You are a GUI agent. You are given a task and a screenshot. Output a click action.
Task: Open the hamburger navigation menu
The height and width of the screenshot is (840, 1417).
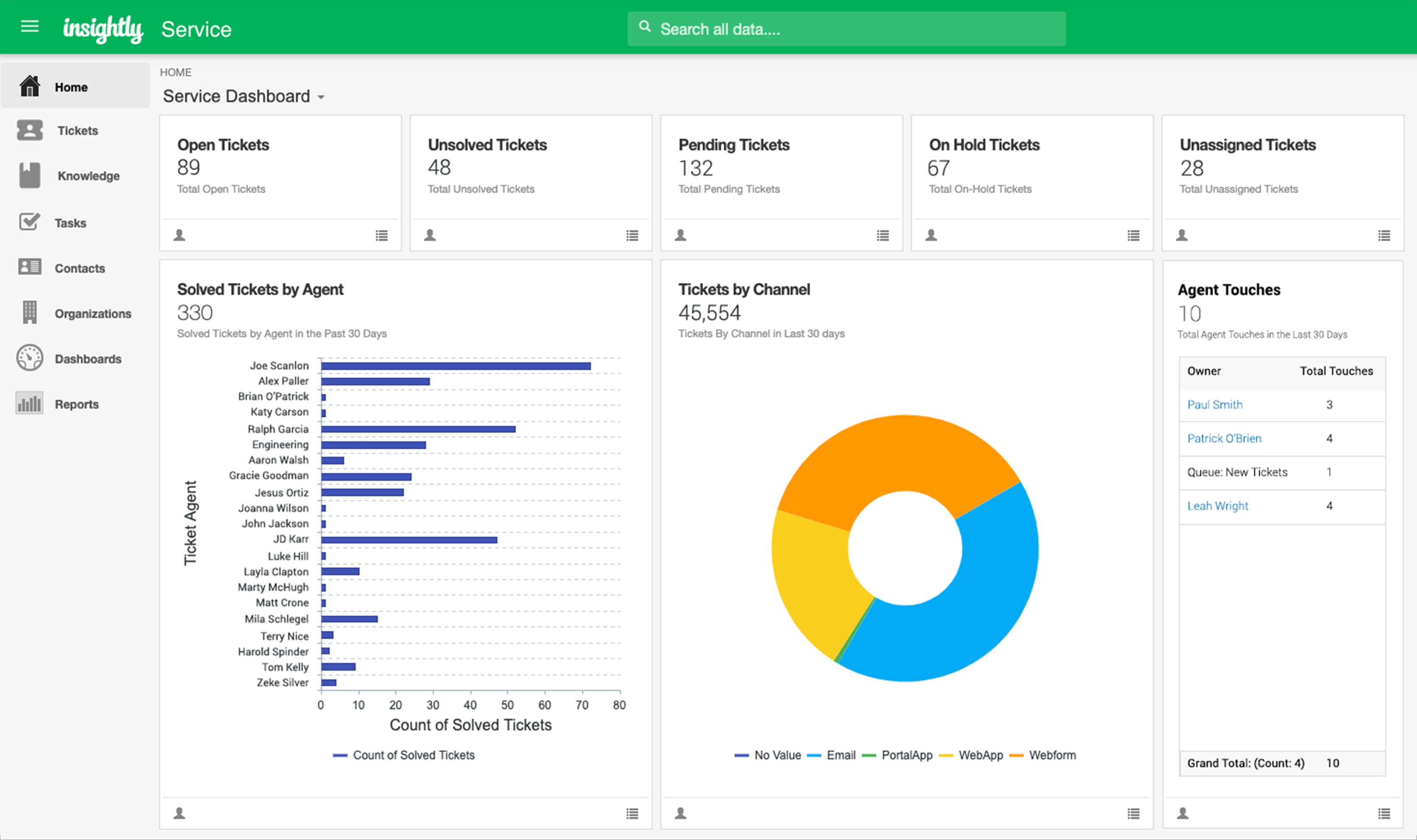pyautogui.click(x=29, y=27)
